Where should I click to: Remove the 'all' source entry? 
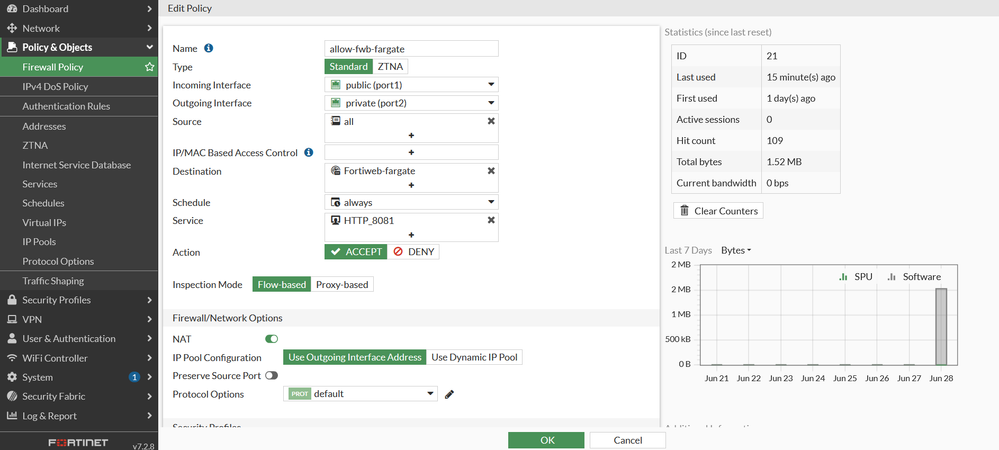point(491,121)
